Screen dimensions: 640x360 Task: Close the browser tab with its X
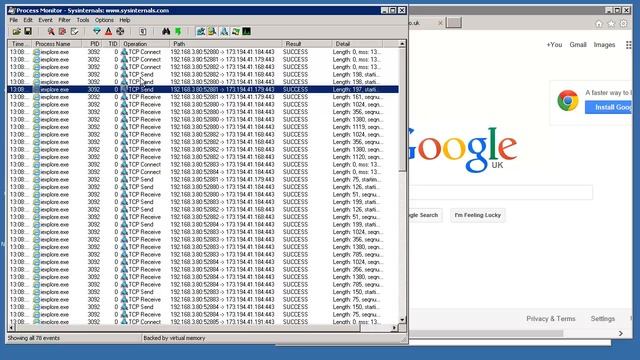tap(440, 23)
